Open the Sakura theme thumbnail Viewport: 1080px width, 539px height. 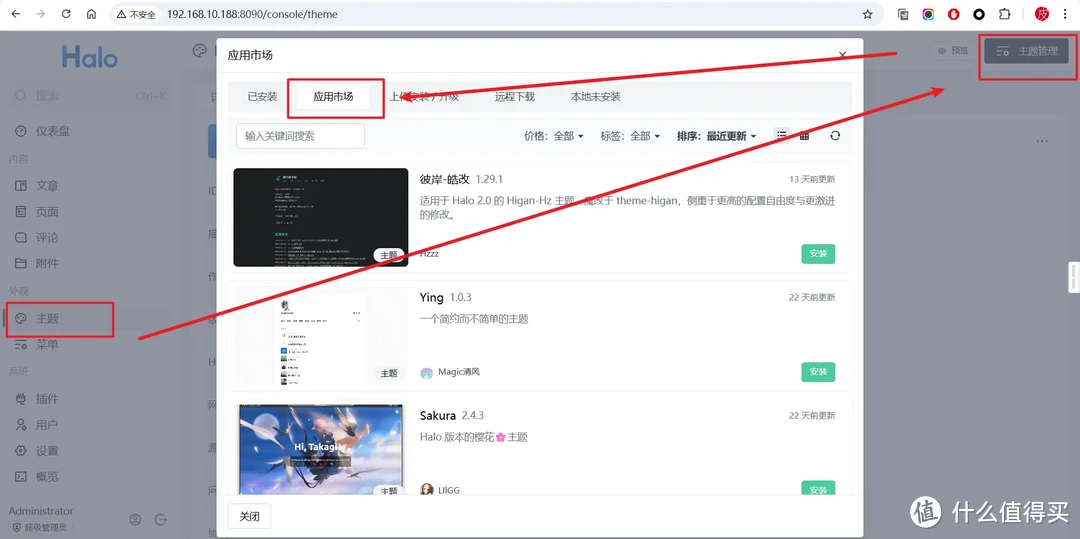click(x=321, y=450)
